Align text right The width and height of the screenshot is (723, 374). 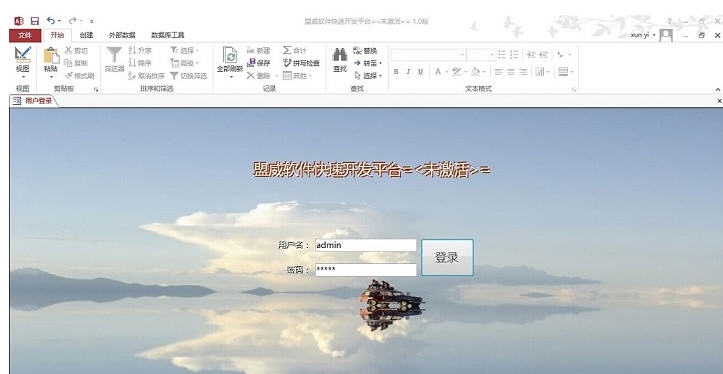point(522,72)
